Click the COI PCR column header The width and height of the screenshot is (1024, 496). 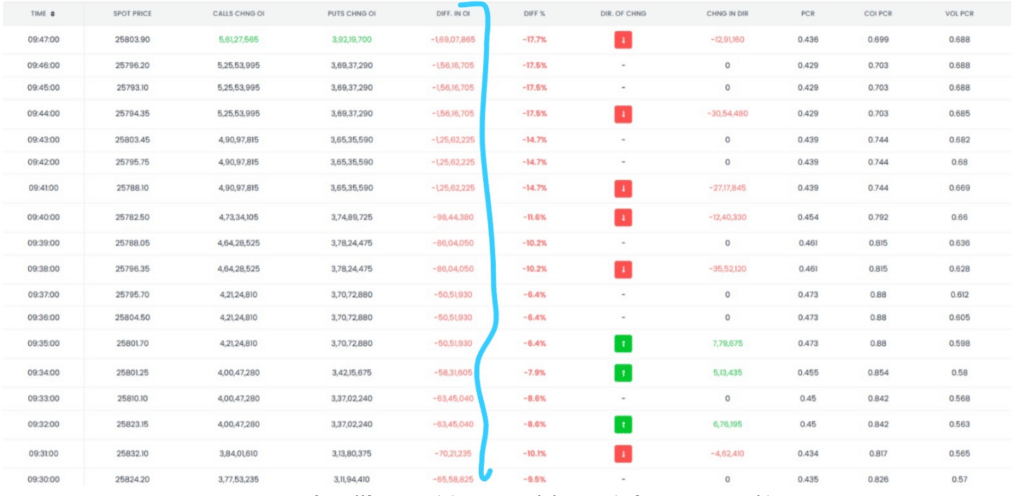pyautogui.click(x=880, y=14)
